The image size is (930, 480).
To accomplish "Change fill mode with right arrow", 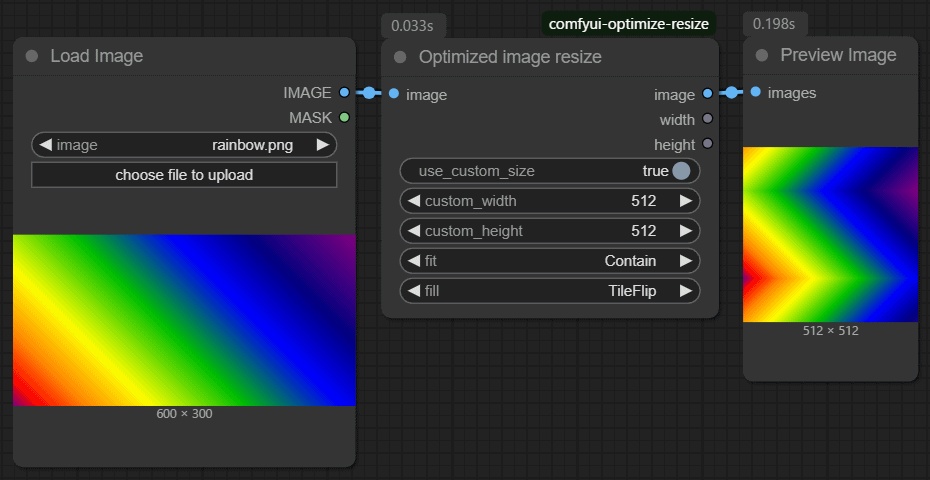I will (x=685, y=291).
